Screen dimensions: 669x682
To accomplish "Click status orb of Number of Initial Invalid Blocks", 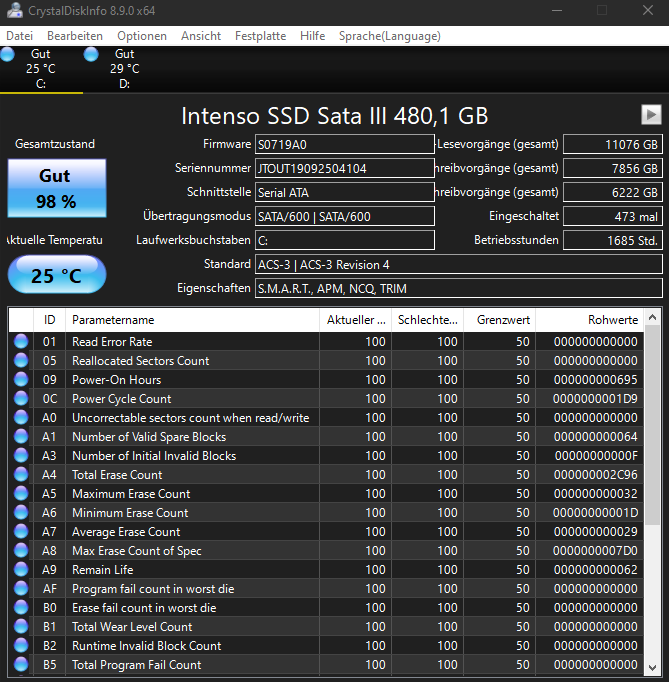I will click(x=21, y=455).
